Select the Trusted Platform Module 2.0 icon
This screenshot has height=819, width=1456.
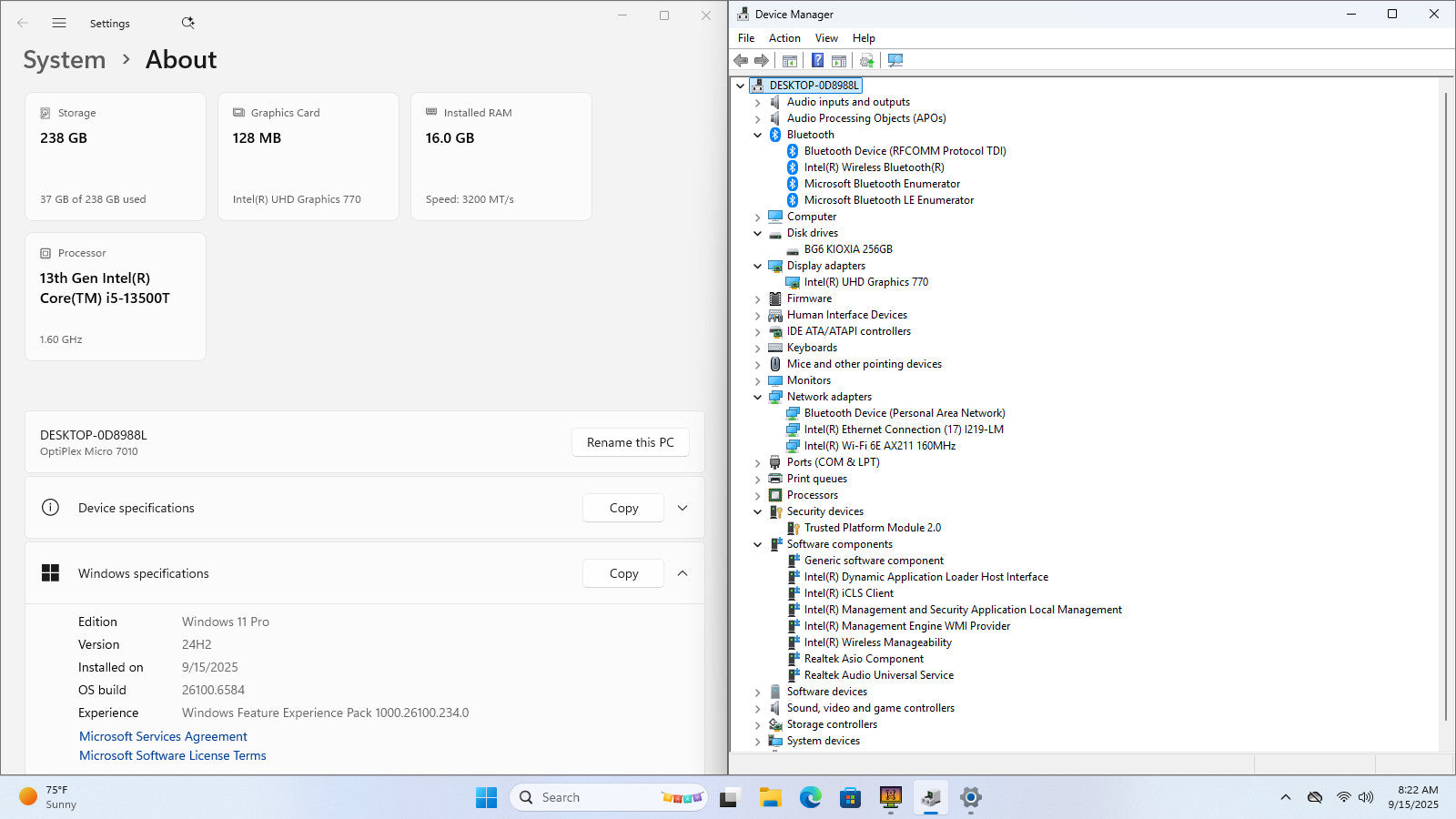click(793, 528)
